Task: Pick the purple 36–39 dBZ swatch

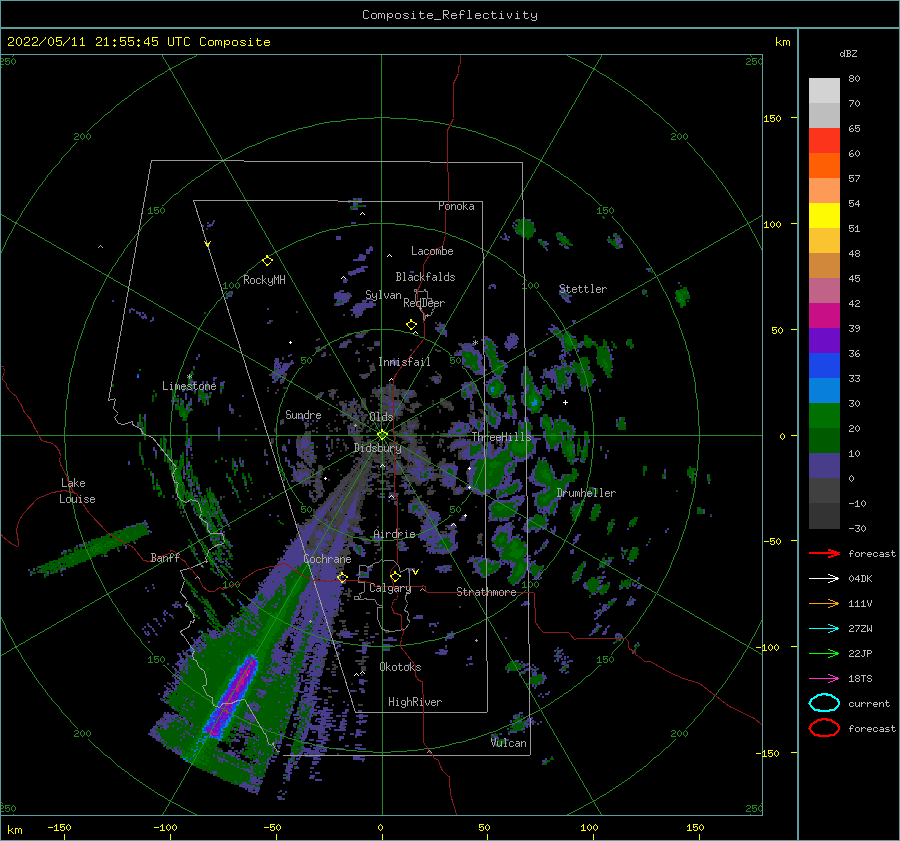Action: 824,340
